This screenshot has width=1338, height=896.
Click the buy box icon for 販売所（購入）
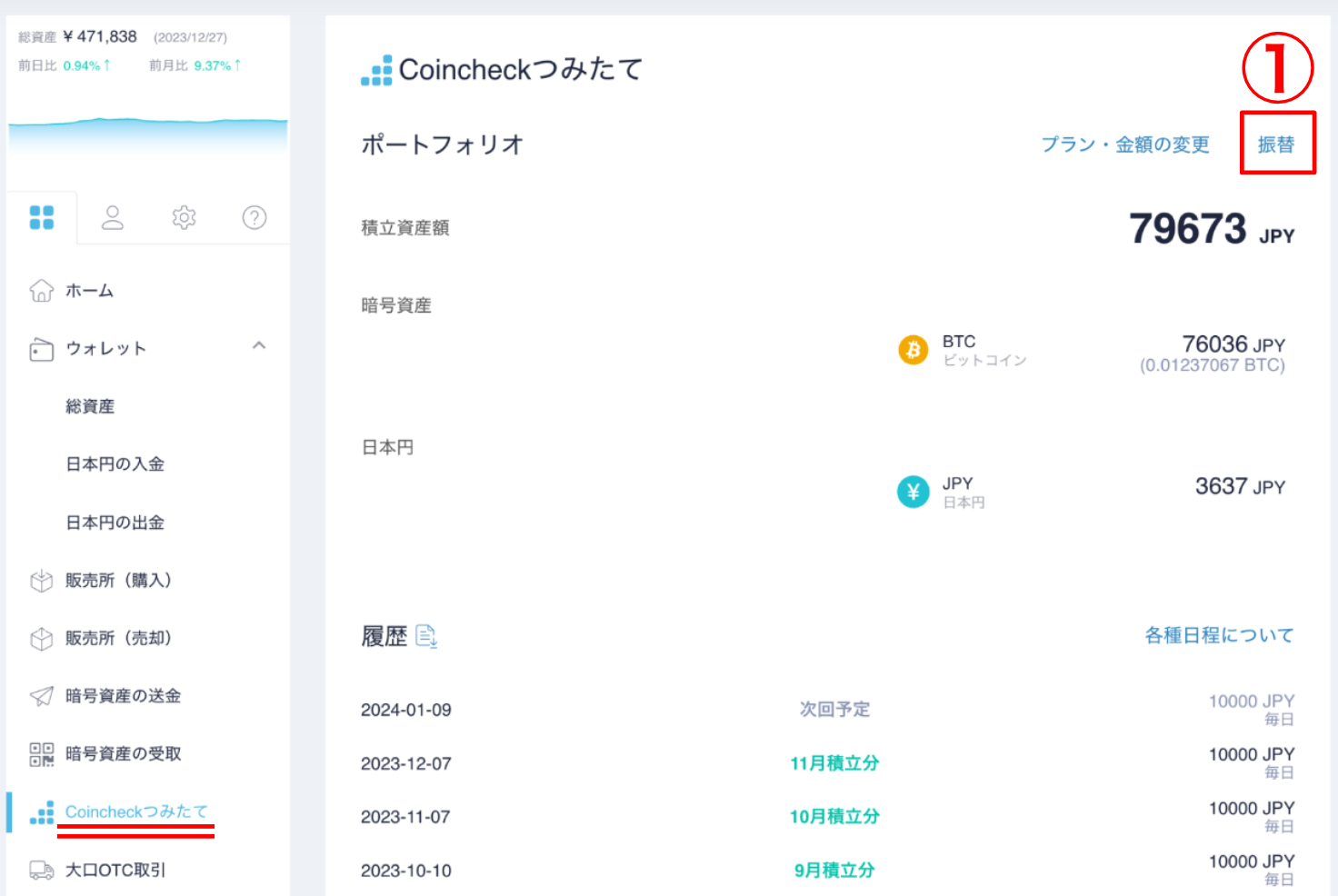[42, 581]
